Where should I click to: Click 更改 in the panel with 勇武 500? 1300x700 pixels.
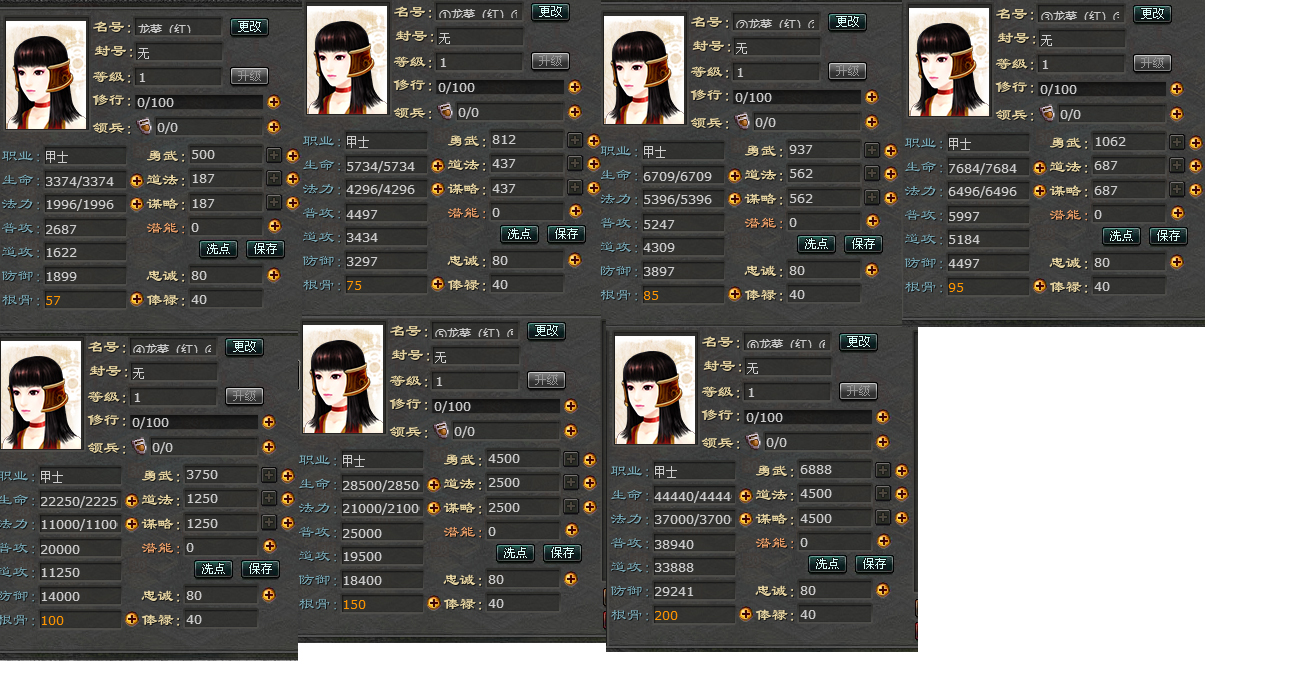coord(249,27)
